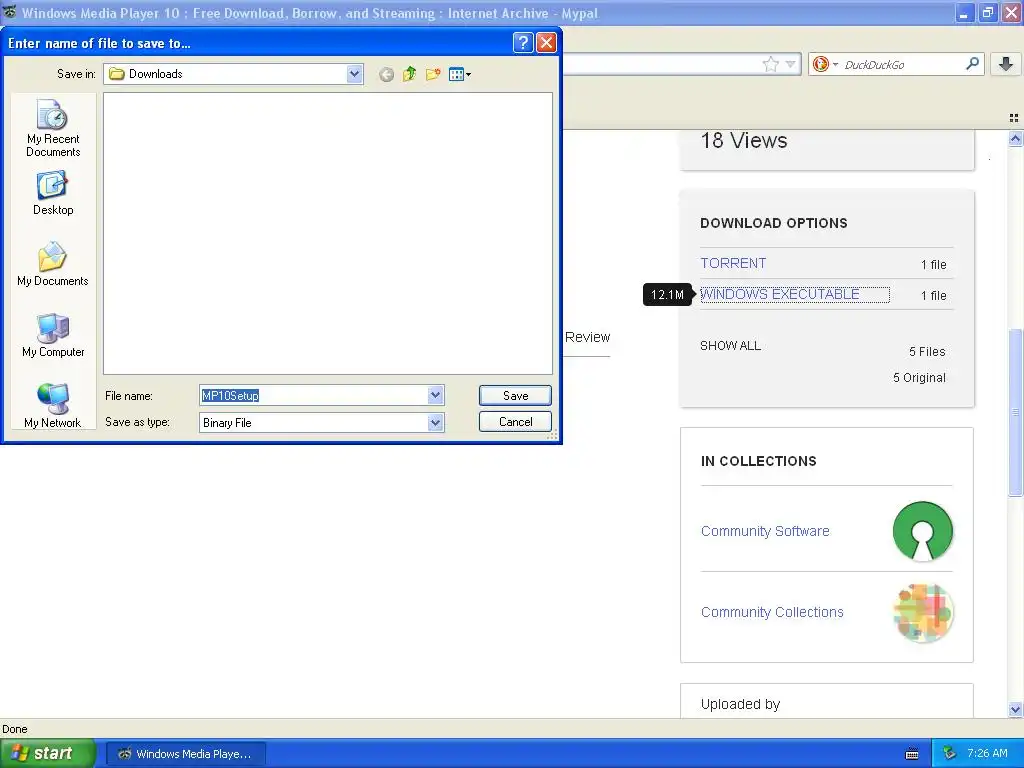Open the Community Software collection link
The width and height of the screenshot is (1024, 768).
tap(765, 531)
